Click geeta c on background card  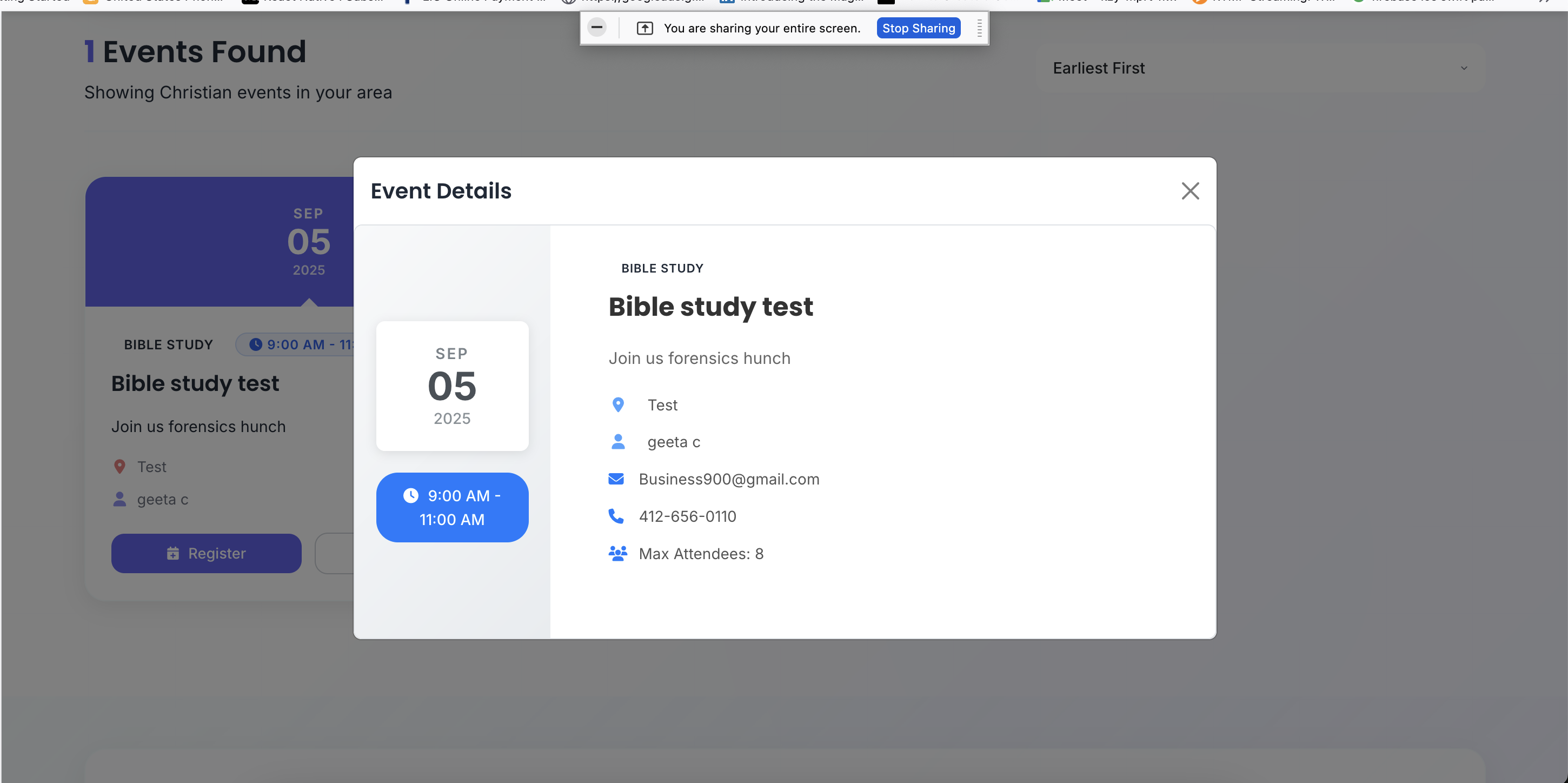click(163, 499)
